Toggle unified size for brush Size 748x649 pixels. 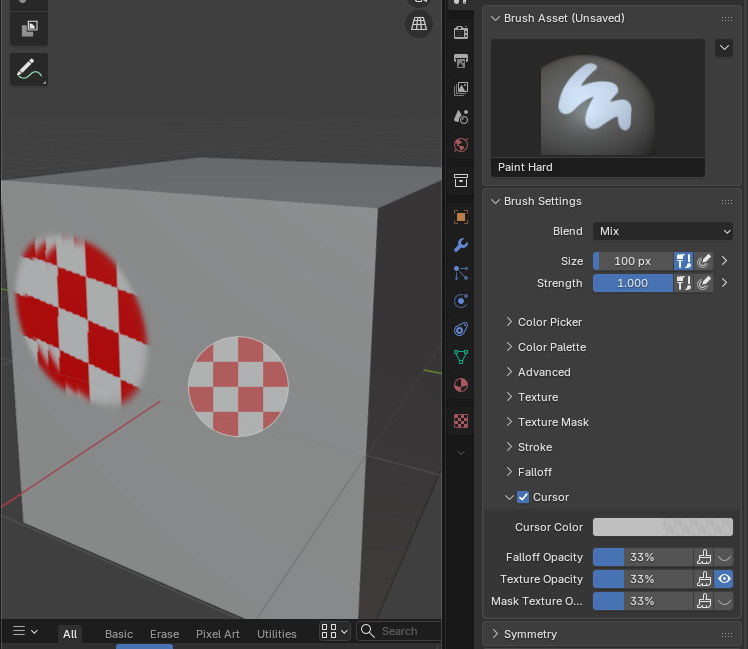click(683, 261)
